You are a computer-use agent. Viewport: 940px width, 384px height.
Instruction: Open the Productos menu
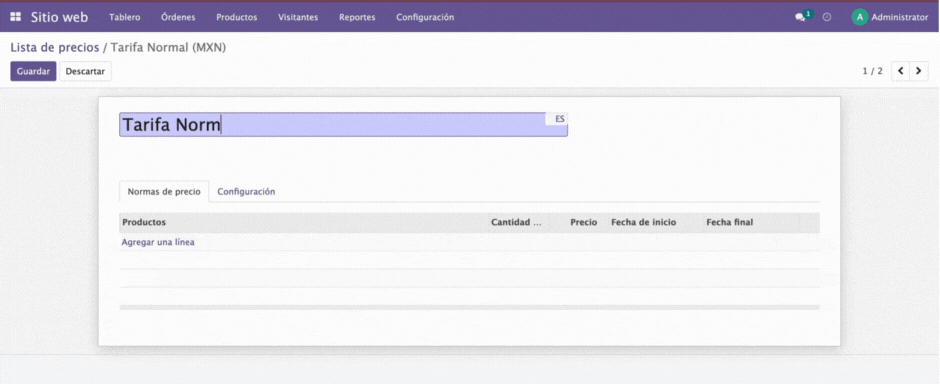(237, 17)
